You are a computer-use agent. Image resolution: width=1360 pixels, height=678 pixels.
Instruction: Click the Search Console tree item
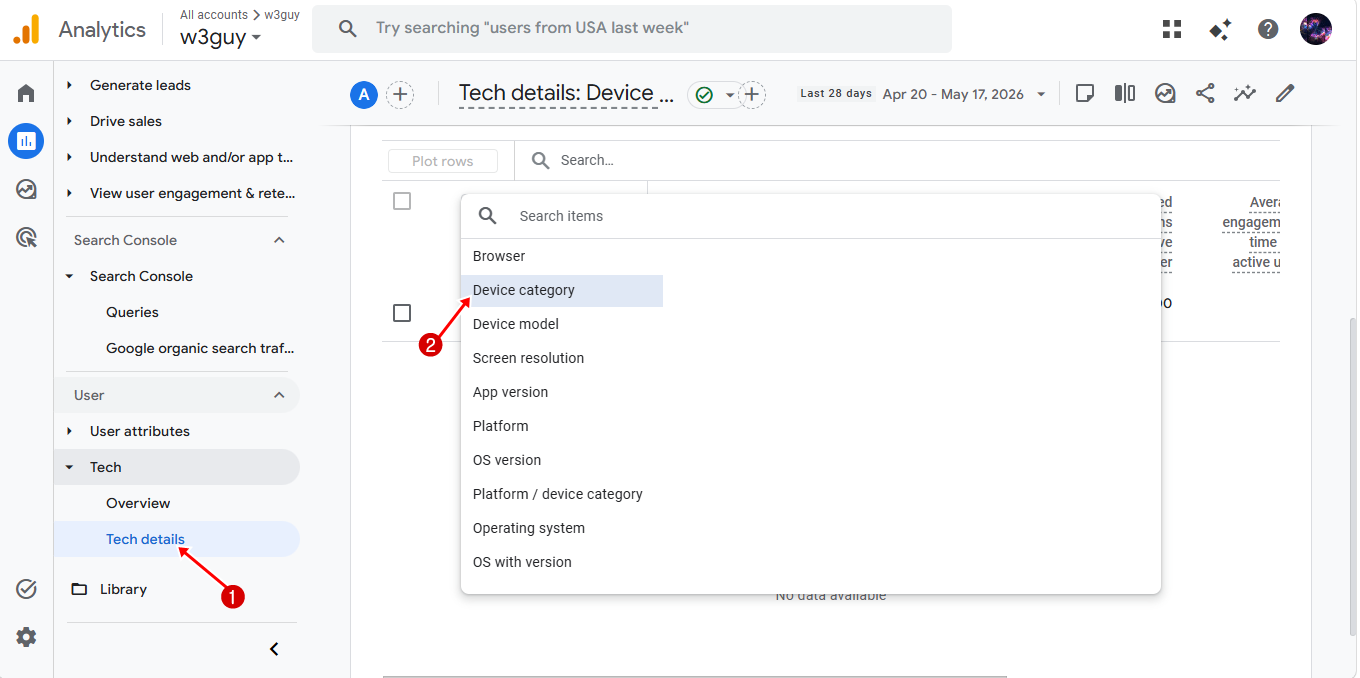(x=141, y=276)
